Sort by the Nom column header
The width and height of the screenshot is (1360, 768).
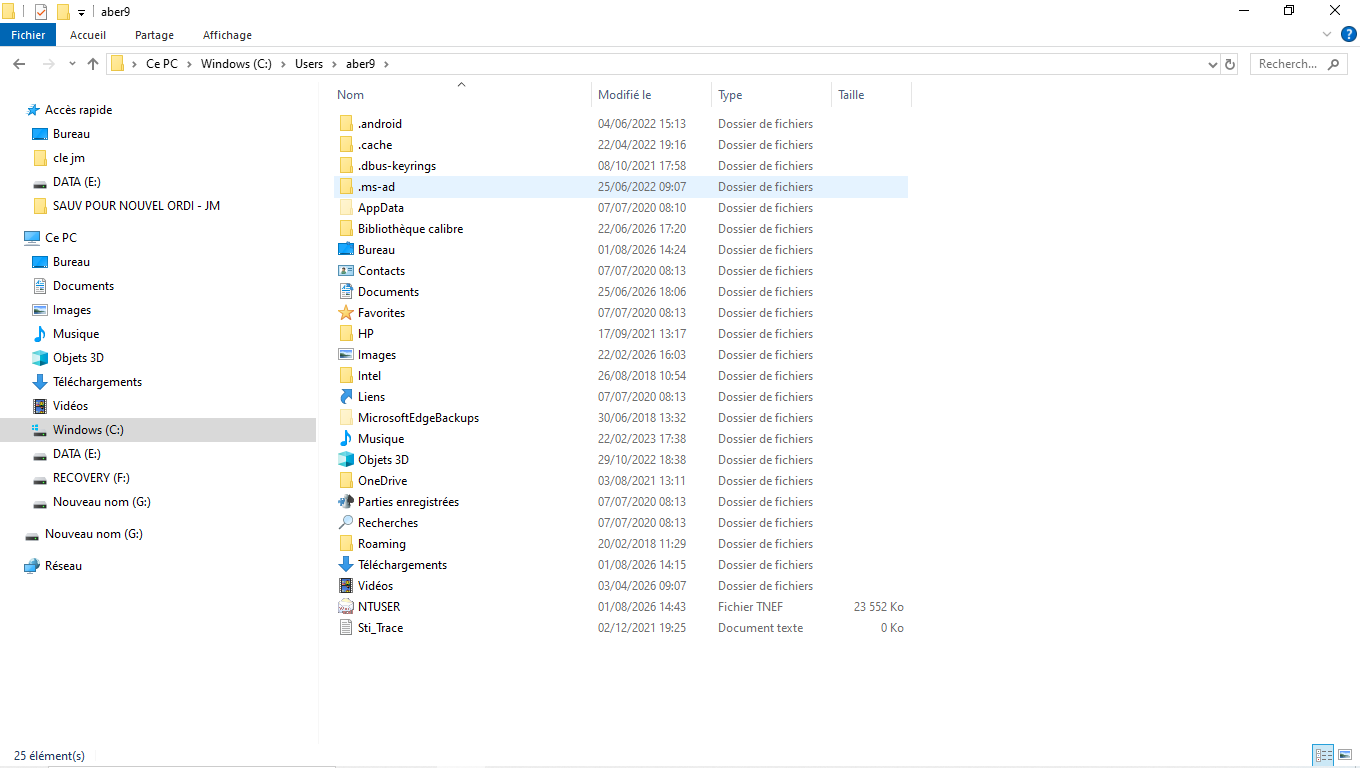350,95
